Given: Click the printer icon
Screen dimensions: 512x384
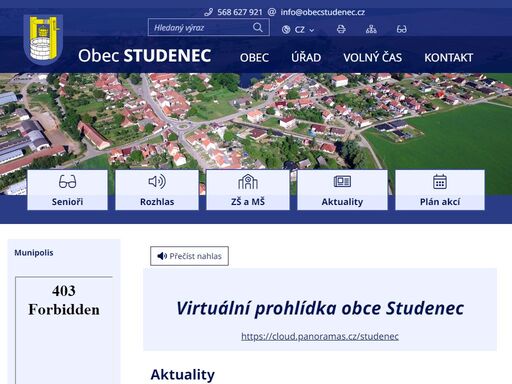Looking at the screenshot, I should pos(341,29).
